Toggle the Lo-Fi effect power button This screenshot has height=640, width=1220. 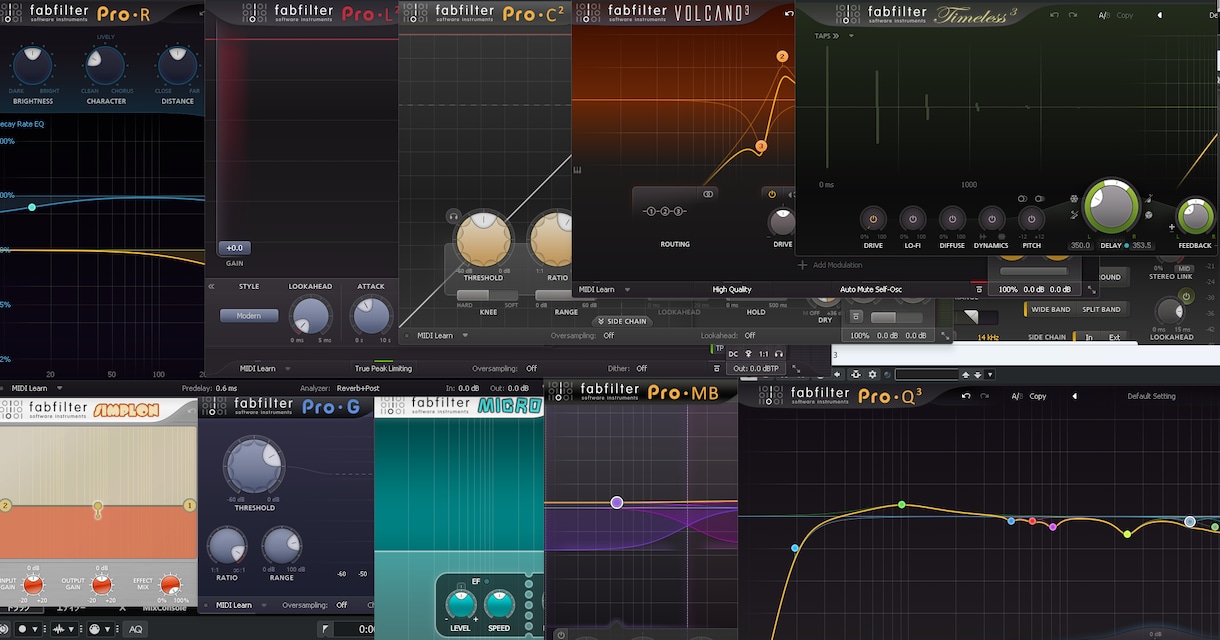[912, 219]
